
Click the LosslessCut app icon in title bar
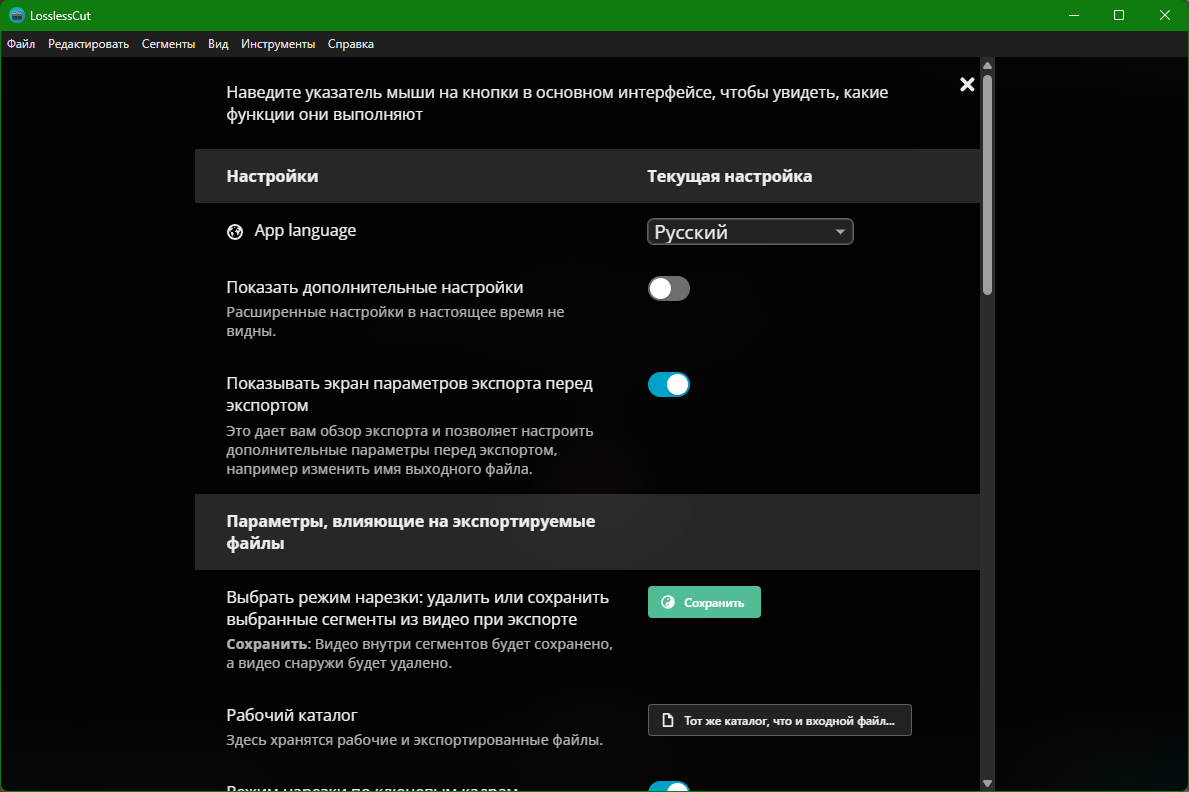point(17,15)
